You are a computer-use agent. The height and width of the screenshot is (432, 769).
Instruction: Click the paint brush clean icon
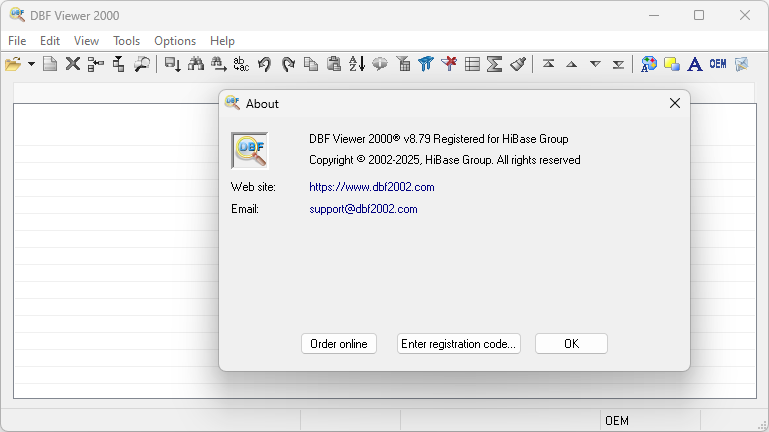[518, 64]
